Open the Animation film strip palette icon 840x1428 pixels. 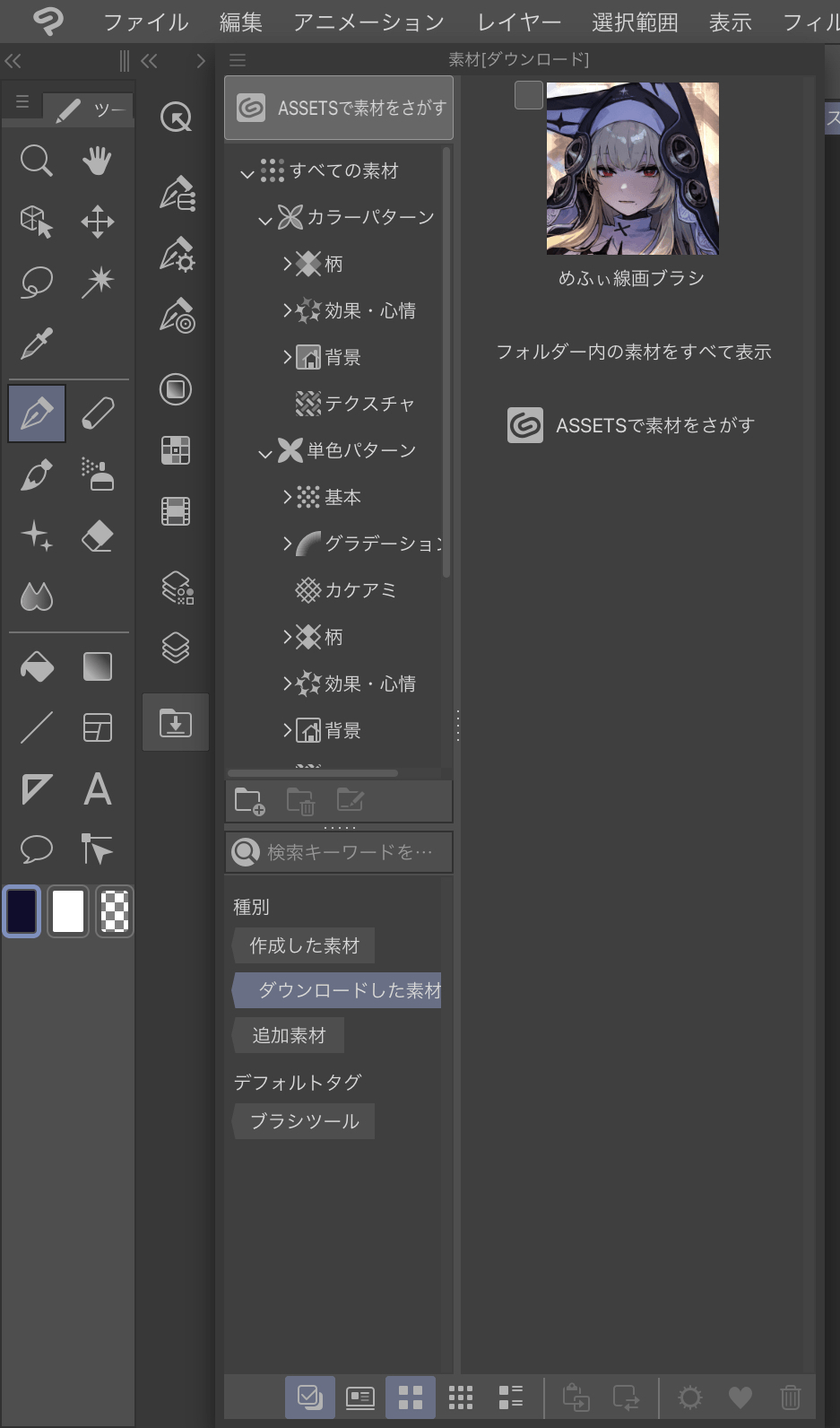(x=176, y=511)
